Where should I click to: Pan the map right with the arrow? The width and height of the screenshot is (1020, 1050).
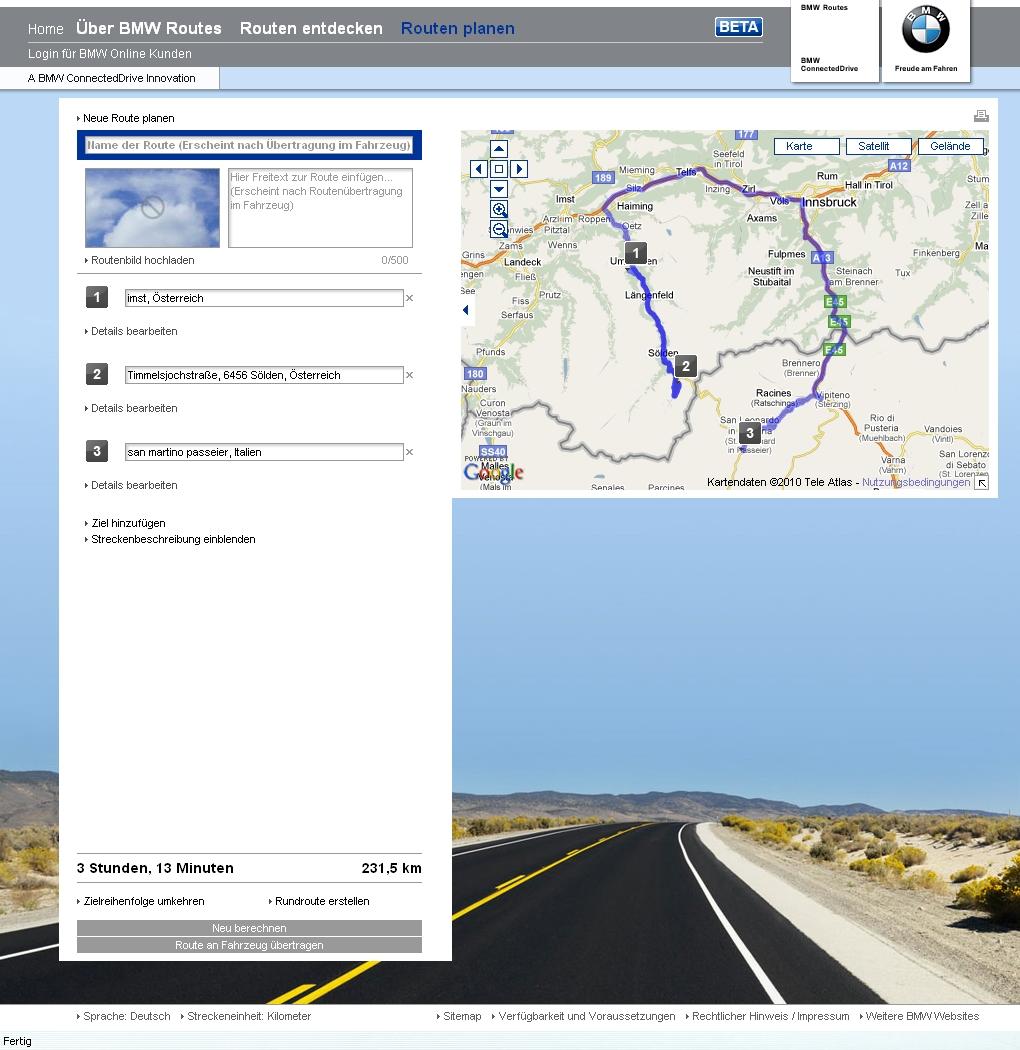pyautogui.click(x=519, y=169)
